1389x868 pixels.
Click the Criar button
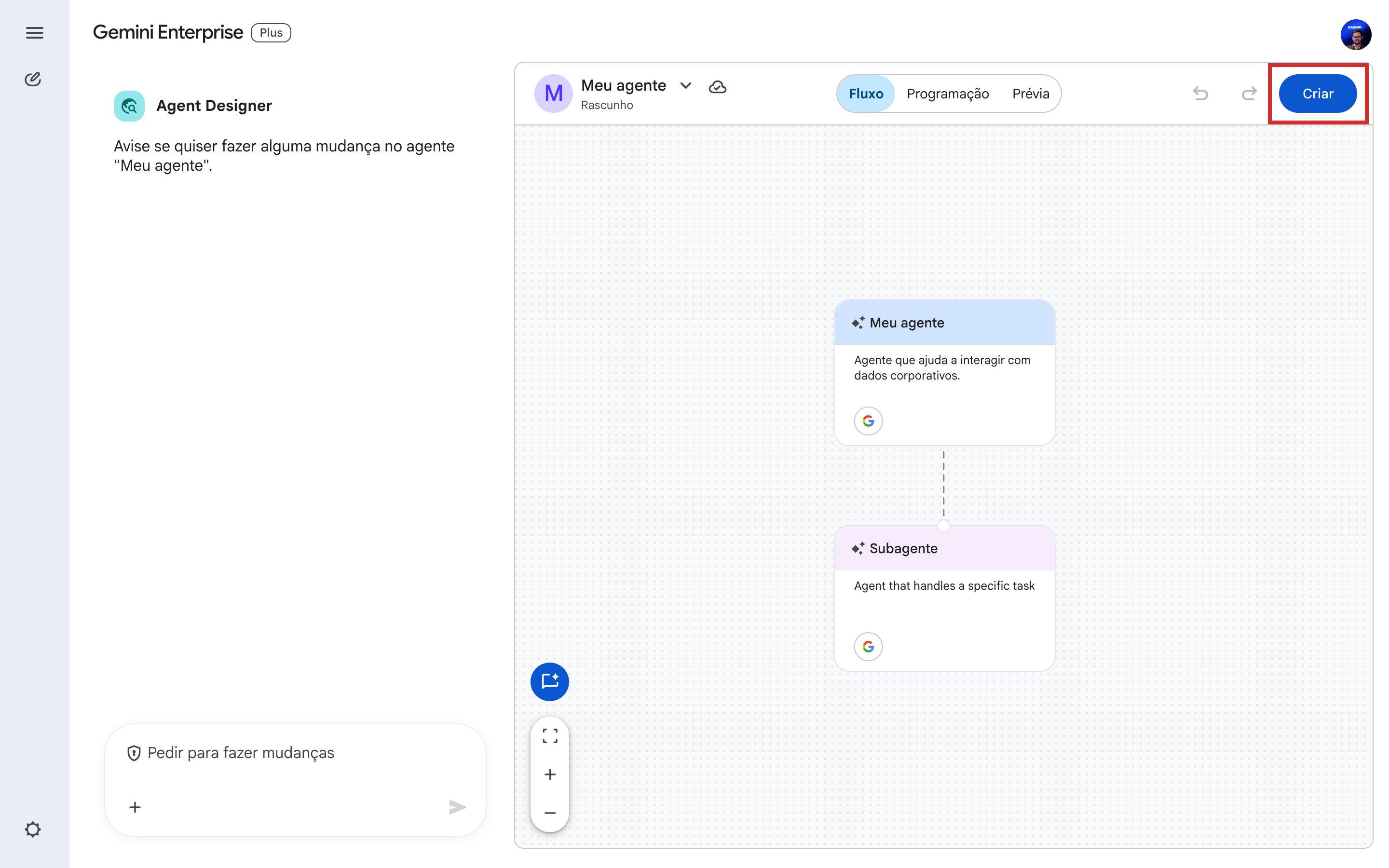[1318, 94]
